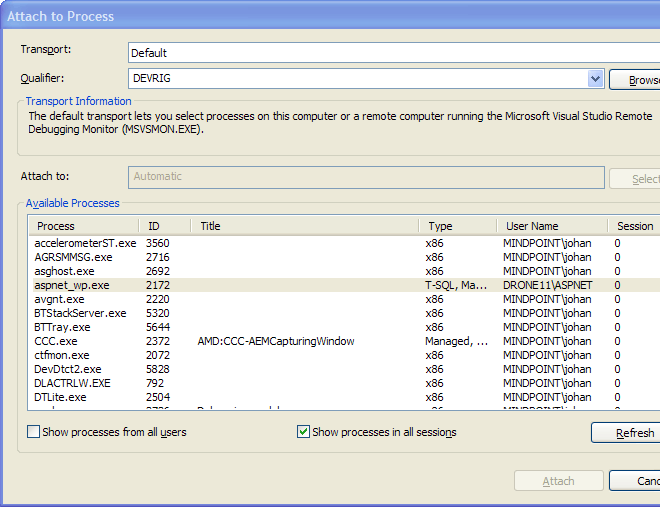
Task: Click process ID 2172
Action: [x=157, y=285]
